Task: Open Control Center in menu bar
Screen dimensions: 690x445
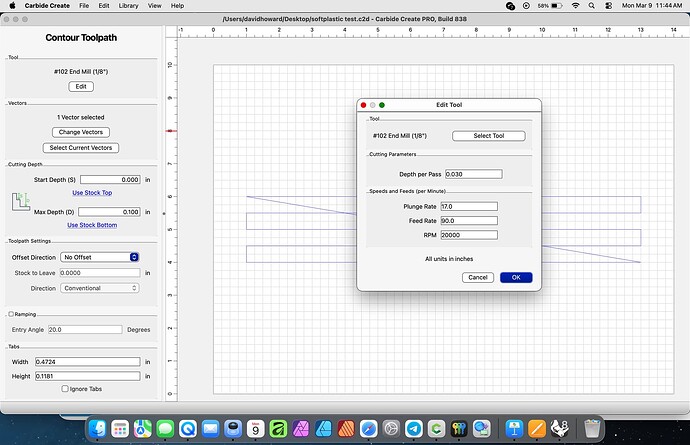Action: coord(609,6)
